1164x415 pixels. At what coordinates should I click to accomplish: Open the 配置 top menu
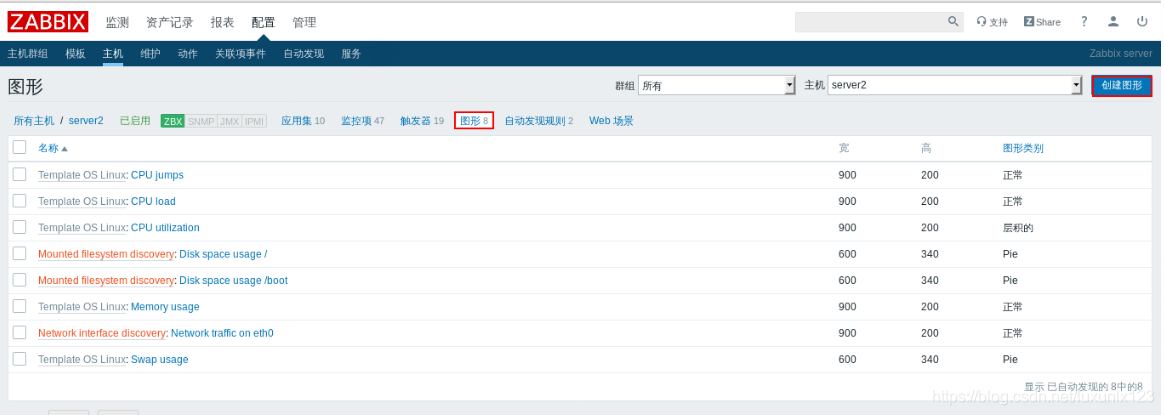pos(263,22)
